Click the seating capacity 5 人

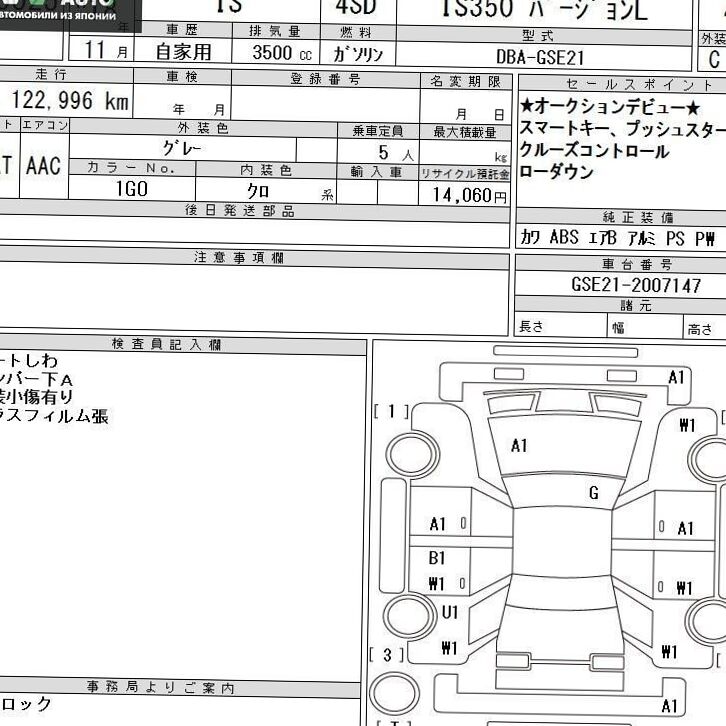[x=396, y=152]
